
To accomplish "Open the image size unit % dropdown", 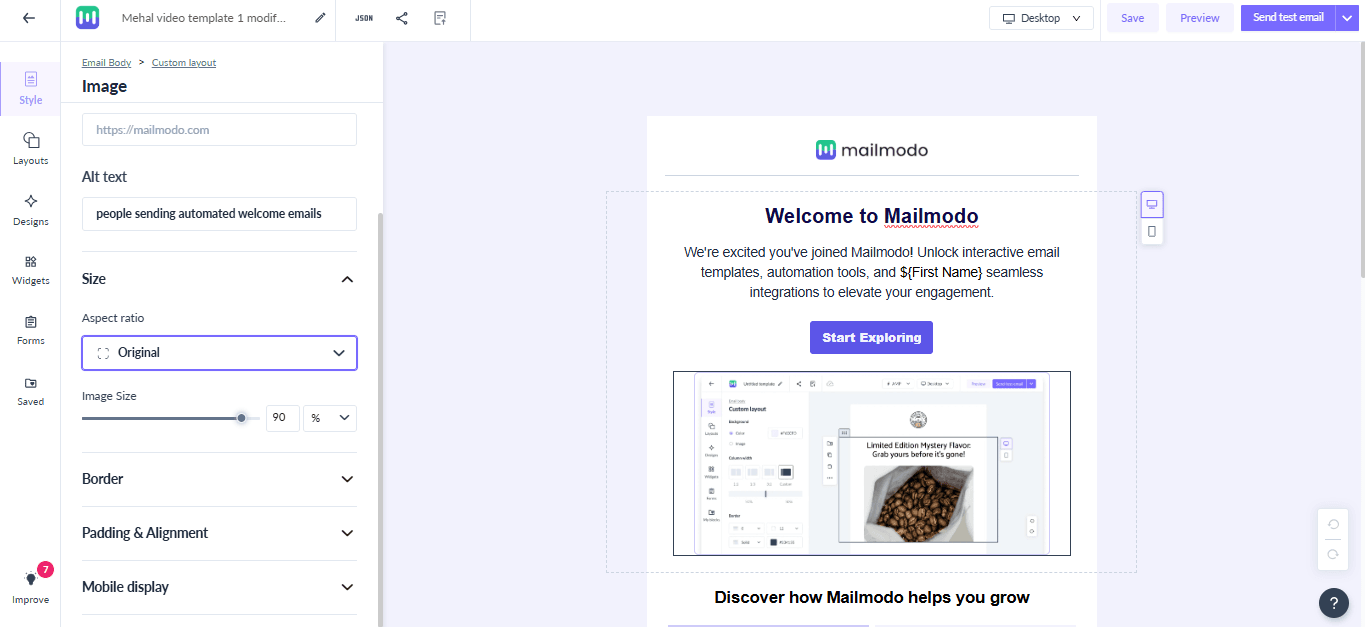I will (330, 418).
